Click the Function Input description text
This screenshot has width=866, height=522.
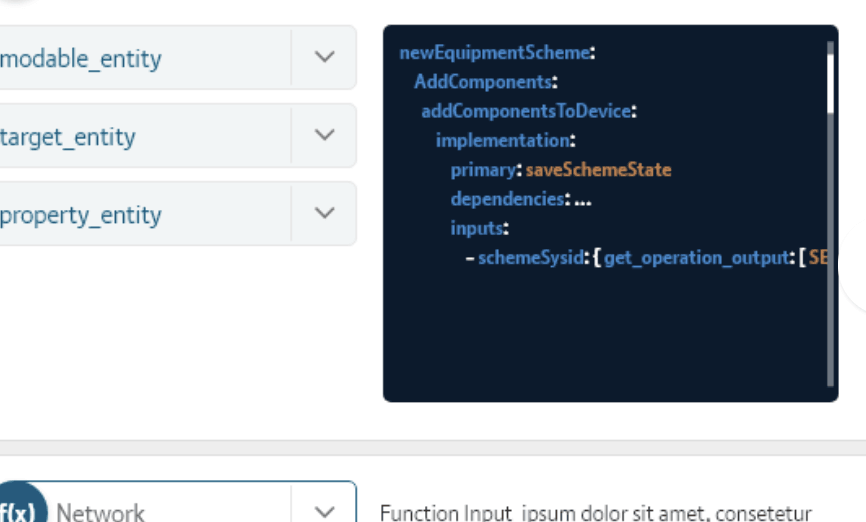click(x=595, y=512)
